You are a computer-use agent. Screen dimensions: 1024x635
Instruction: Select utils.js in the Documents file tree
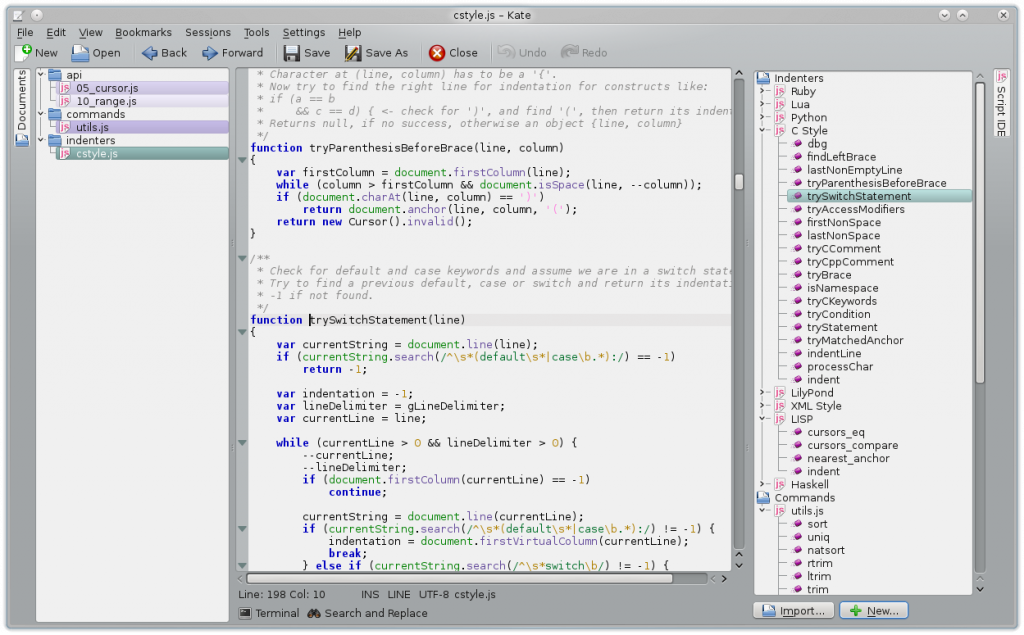coord(92,128)
